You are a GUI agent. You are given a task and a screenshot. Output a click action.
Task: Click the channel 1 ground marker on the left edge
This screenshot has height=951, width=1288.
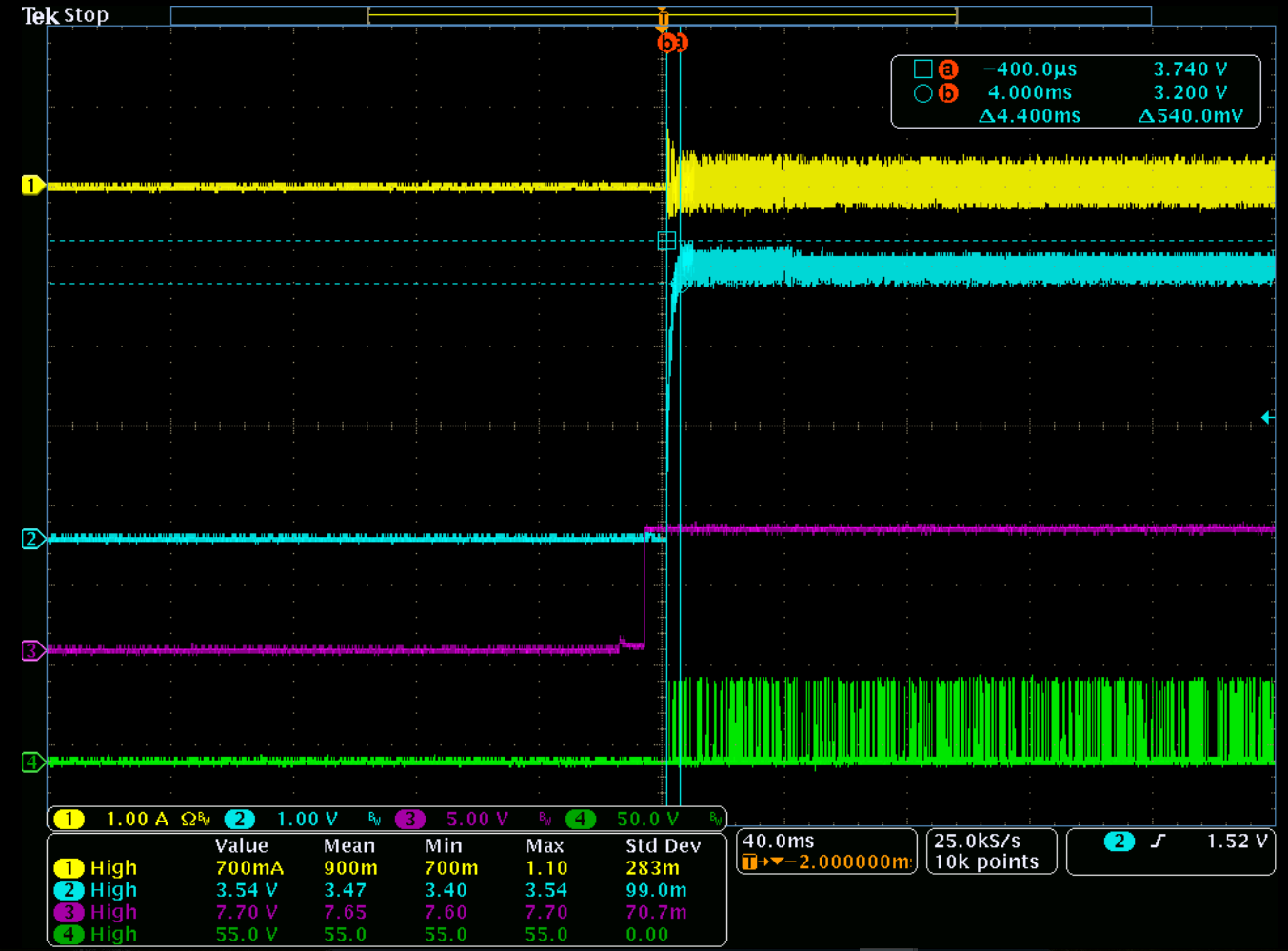pyautogui.click(x=32, y=186)
